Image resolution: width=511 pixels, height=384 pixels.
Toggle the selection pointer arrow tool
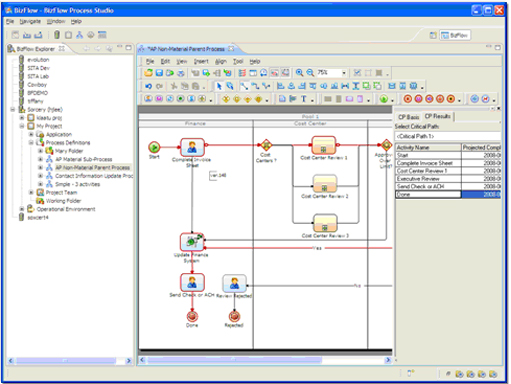tap(219, 86)
